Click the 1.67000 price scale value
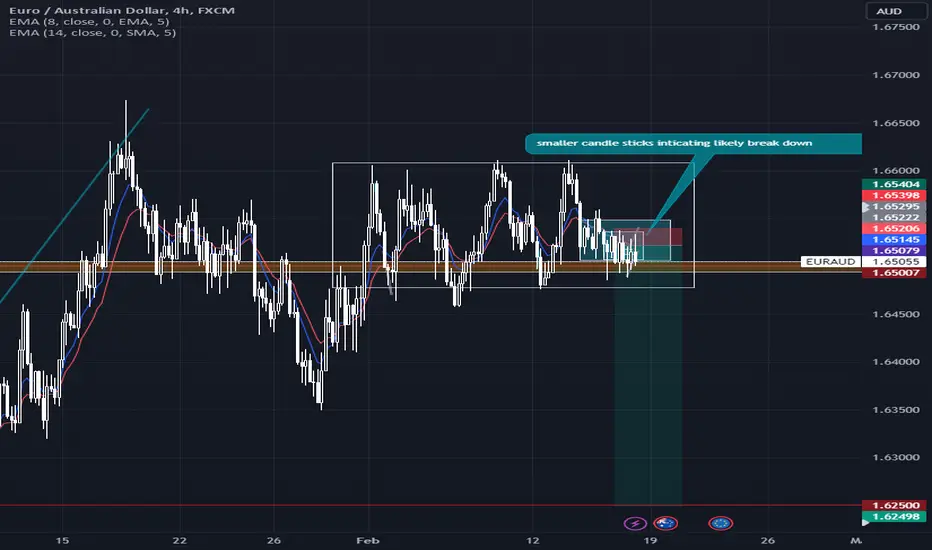The image size is (932, 550). pos(896,75)
